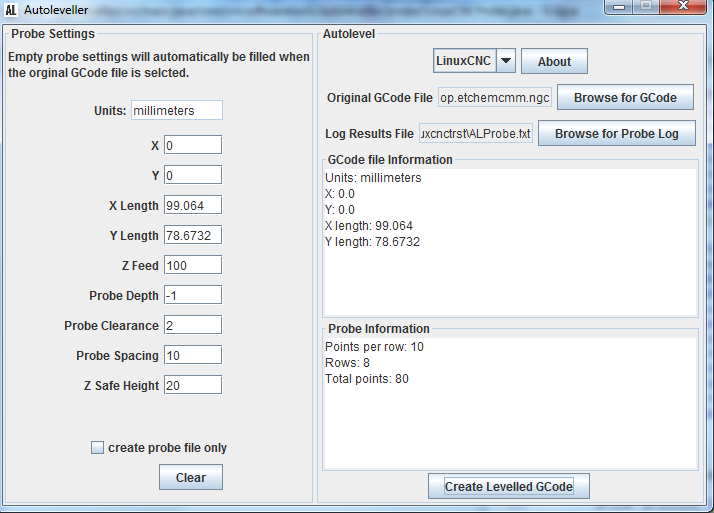Clear the probe settings
Image resolution: width=714 pixels, height=513 pixels.
[x=191, y=477]
